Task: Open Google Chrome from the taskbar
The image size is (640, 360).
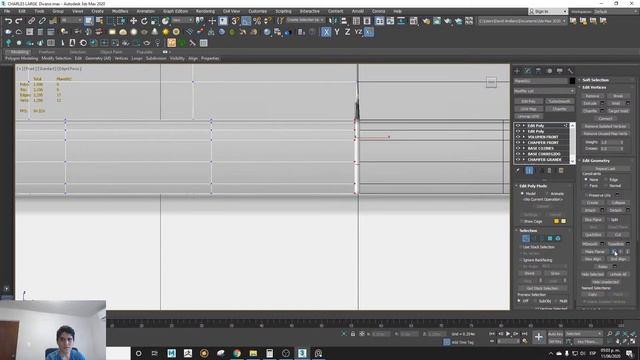Action: (237, 353)
